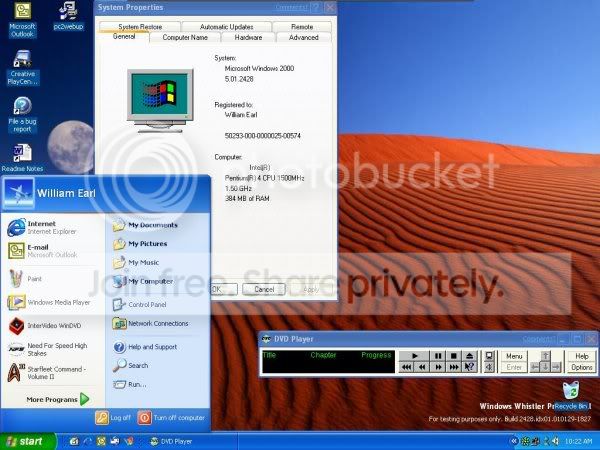The image size is (600, 450).
Task: Open DVD Player Options
Action: (x=582, y=367)
